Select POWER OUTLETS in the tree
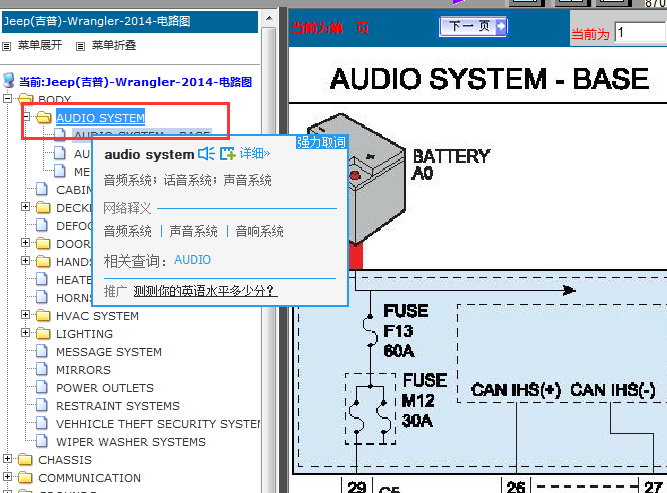 (104, 388)
